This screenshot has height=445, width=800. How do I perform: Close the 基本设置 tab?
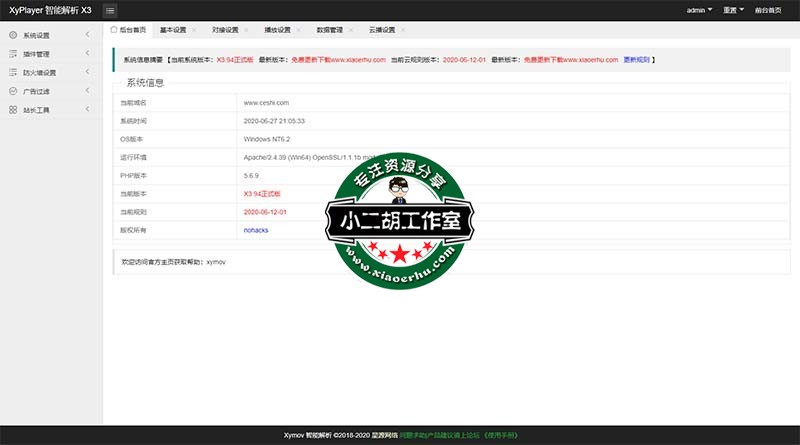(x=192, y=30)
